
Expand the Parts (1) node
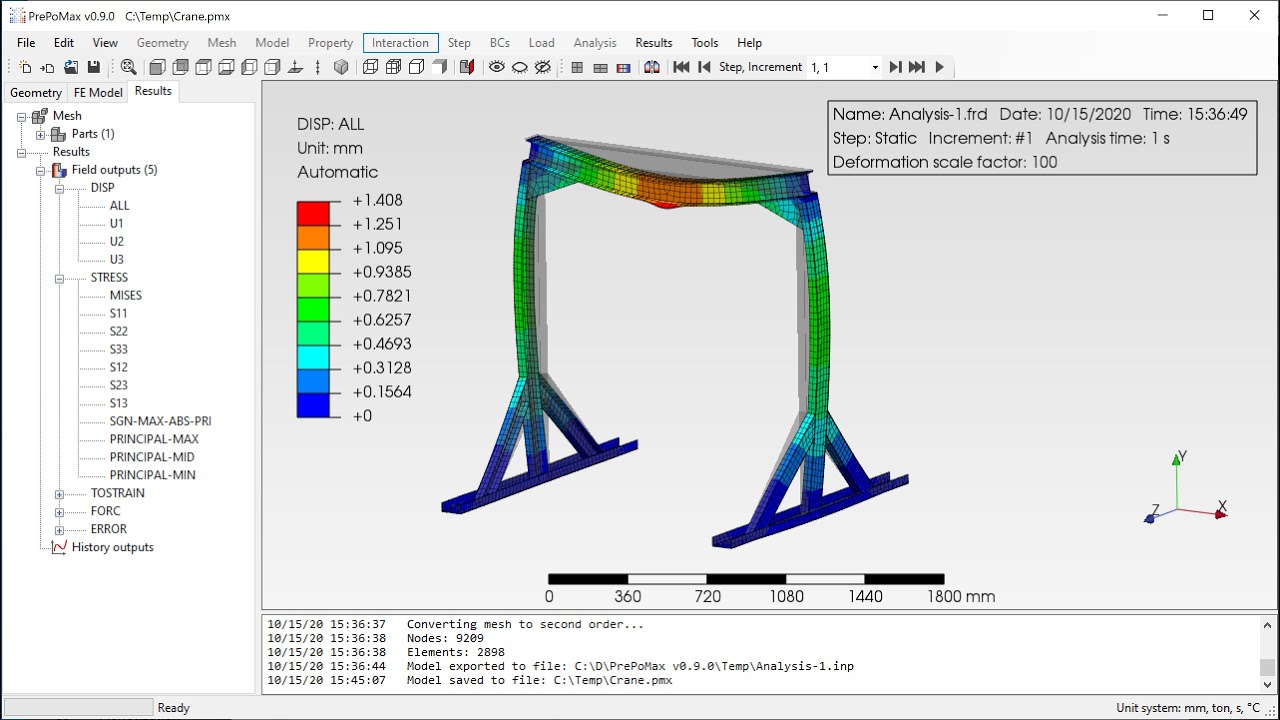pyautogui.click(x=40, y=134)
